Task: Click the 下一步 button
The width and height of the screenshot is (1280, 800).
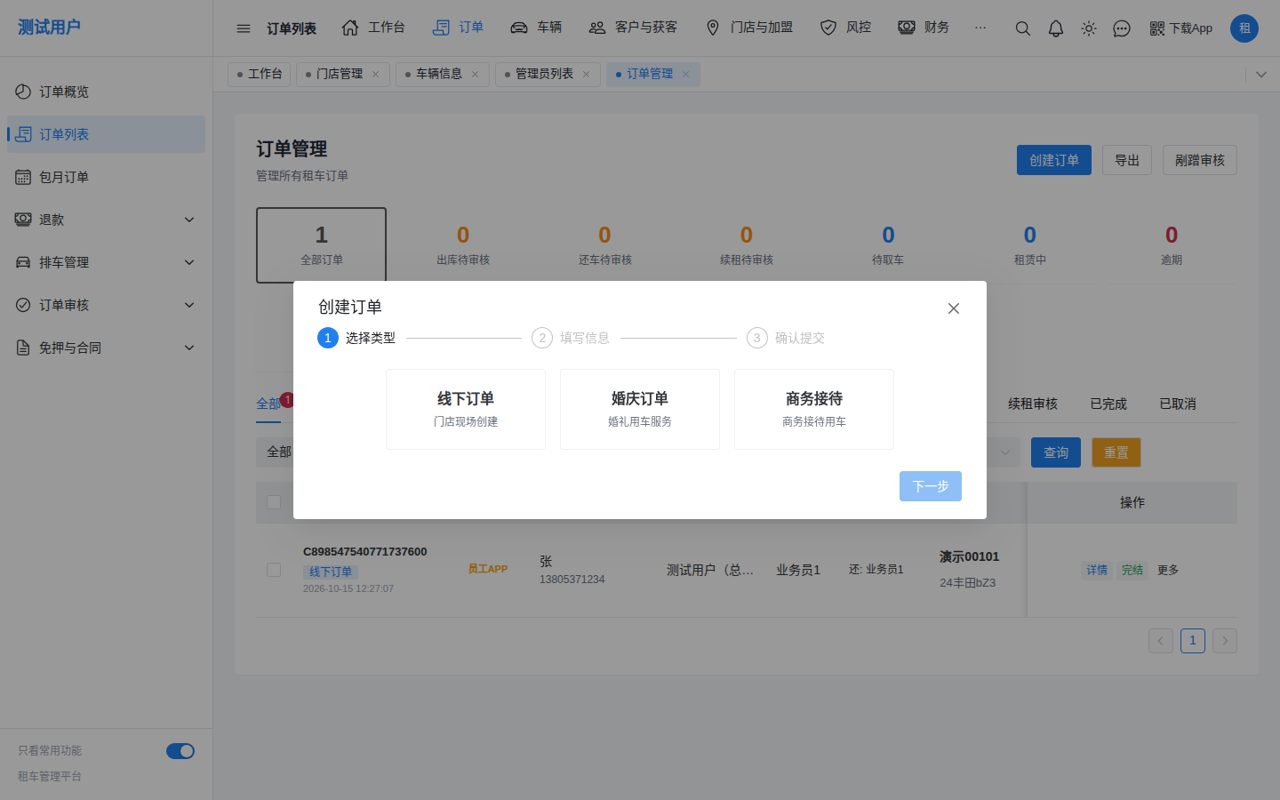Action: pos(930,486)
